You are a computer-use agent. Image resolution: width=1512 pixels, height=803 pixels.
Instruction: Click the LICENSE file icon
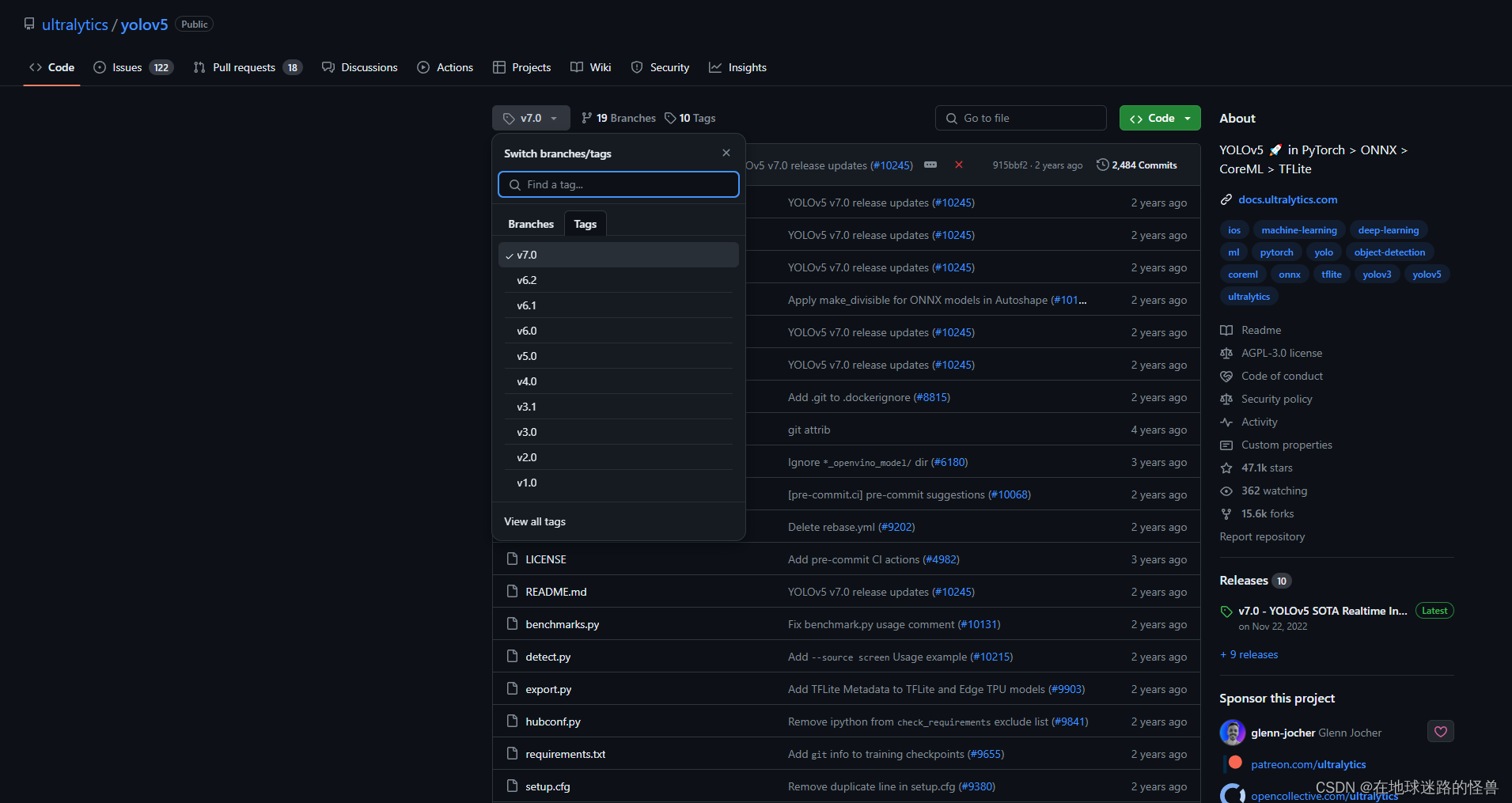[512, 559]
